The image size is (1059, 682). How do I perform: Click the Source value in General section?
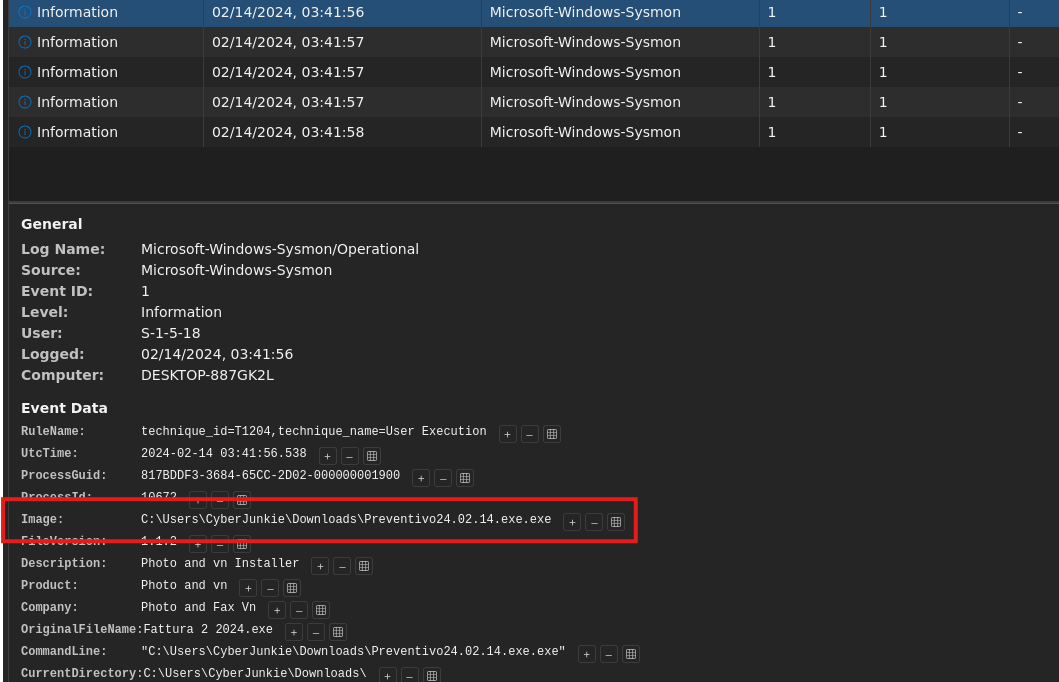(236, 270)
